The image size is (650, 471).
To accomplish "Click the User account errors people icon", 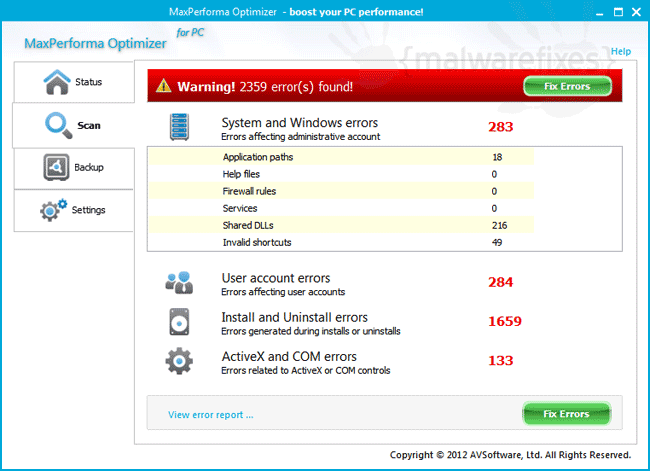I will [x=179, y=283].
